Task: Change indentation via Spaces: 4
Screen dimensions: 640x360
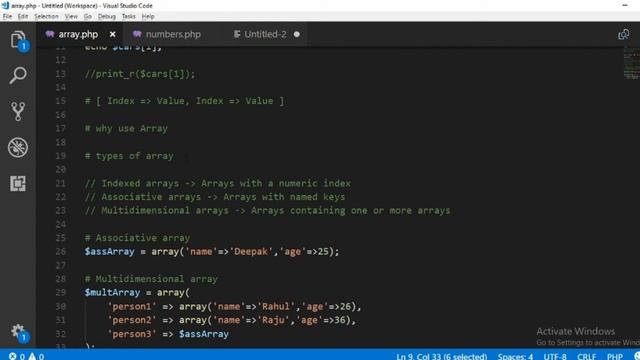Action: [x=515, y=356]
